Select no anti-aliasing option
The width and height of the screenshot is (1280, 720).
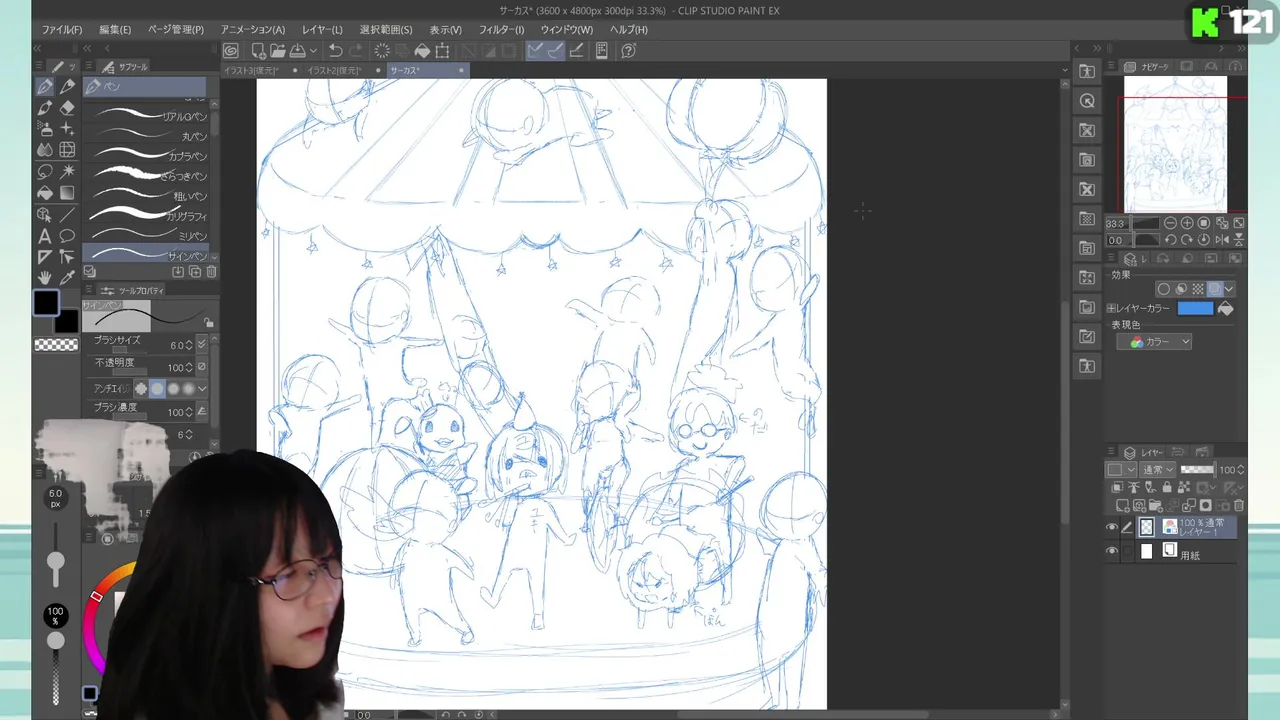click(141, 388)
